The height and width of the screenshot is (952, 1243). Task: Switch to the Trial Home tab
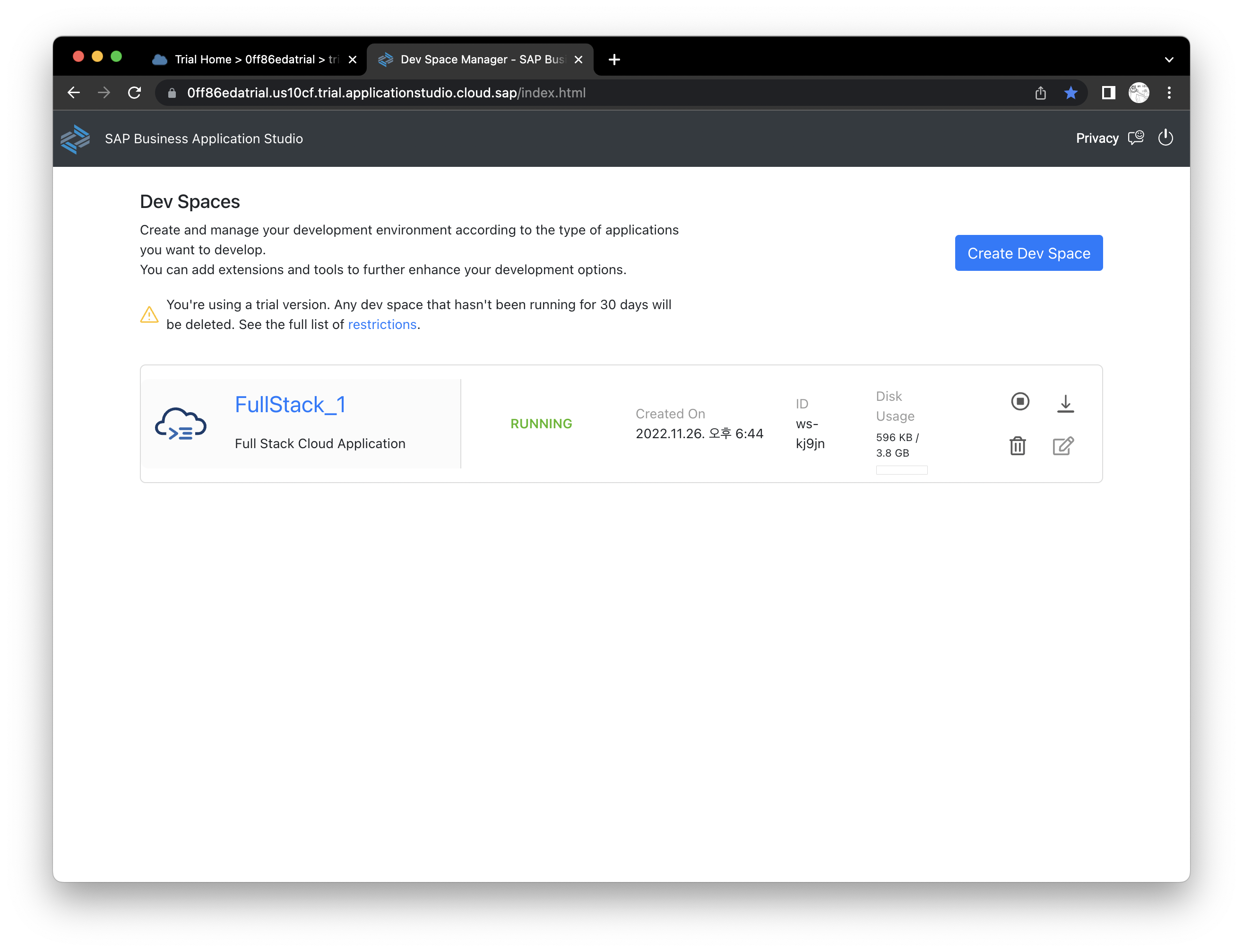coord(249,60)
